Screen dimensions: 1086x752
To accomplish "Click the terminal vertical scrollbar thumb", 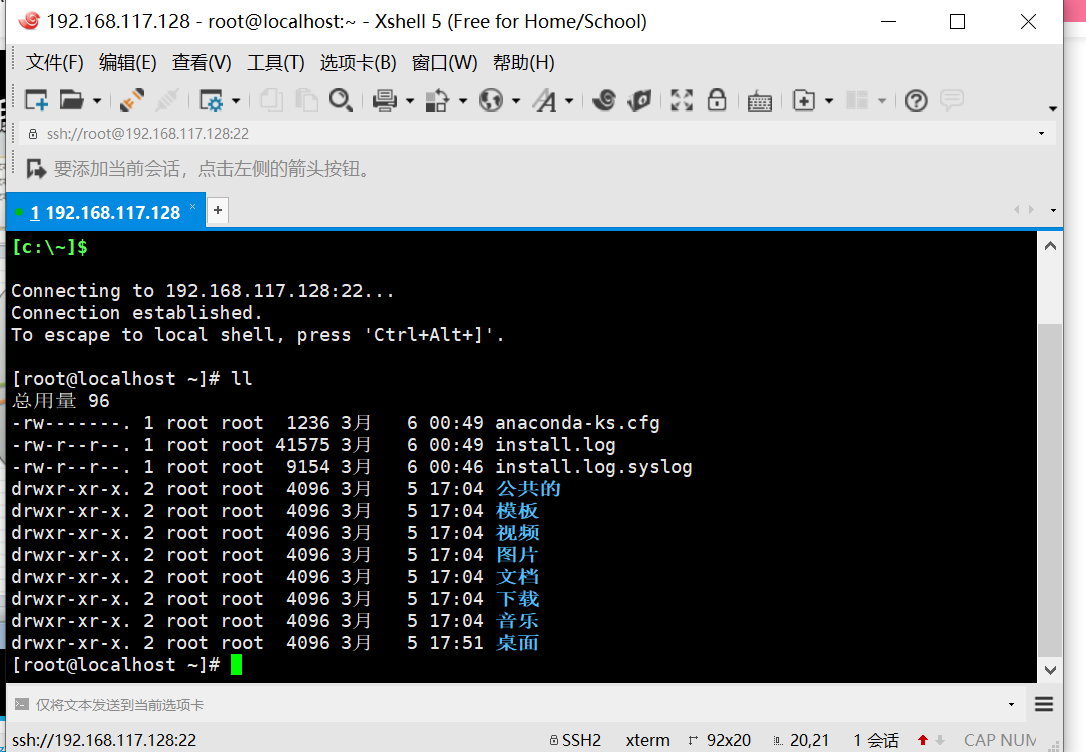I will tap(1050, 490).
